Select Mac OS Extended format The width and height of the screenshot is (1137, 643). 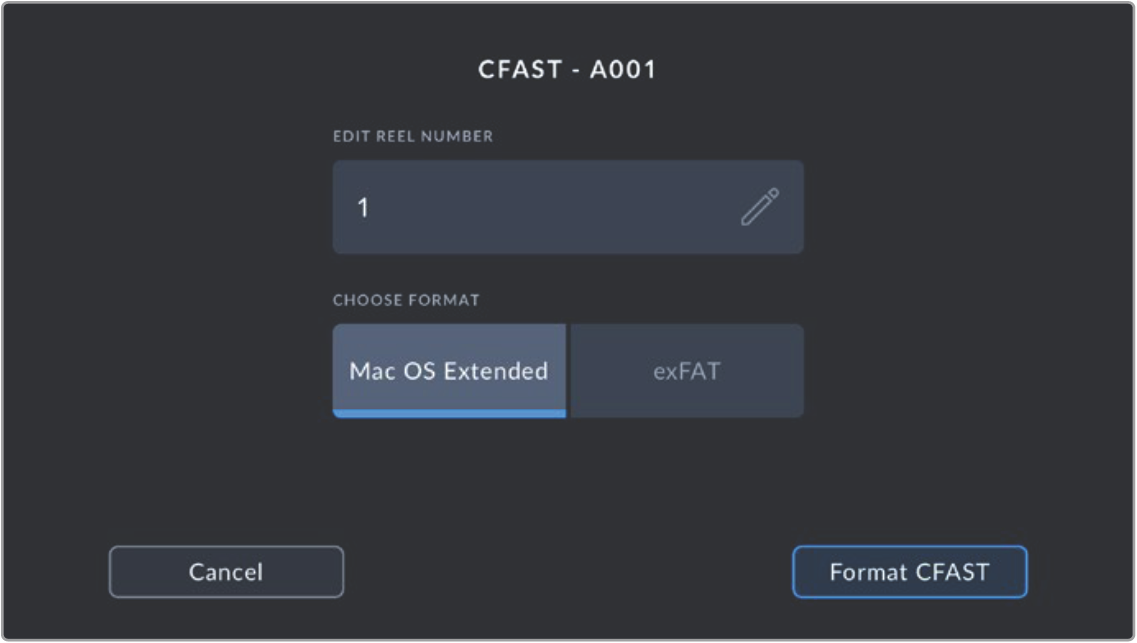click(449, 370)
